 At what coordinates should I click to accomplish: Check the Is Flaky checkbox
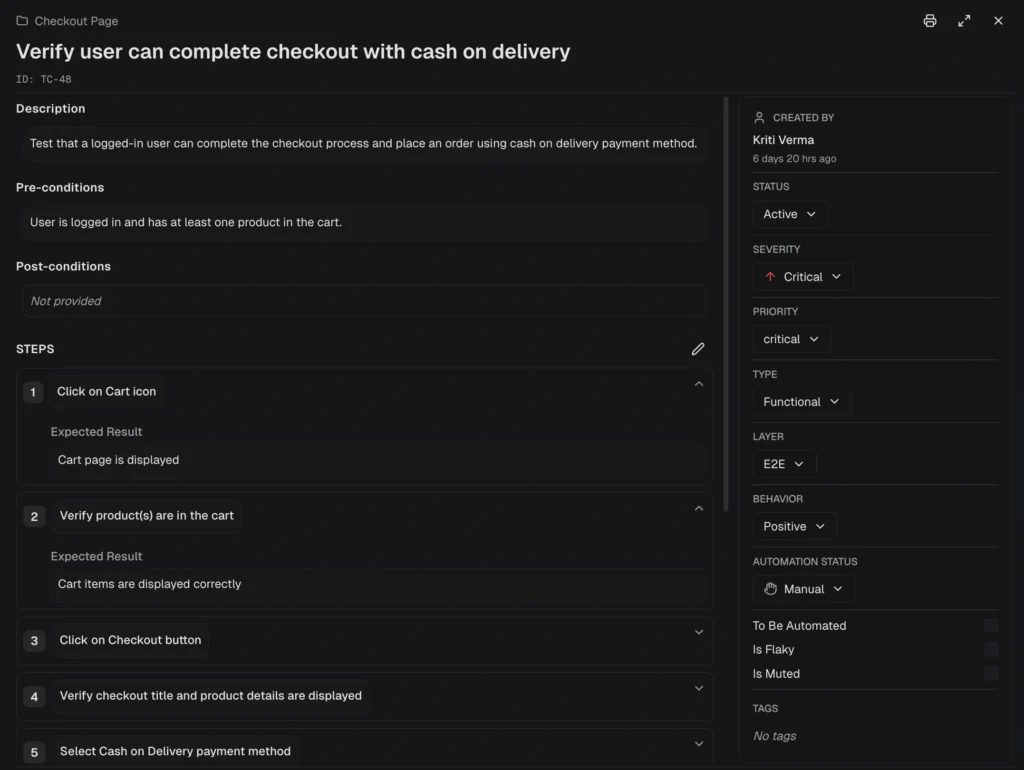(991, 650)
